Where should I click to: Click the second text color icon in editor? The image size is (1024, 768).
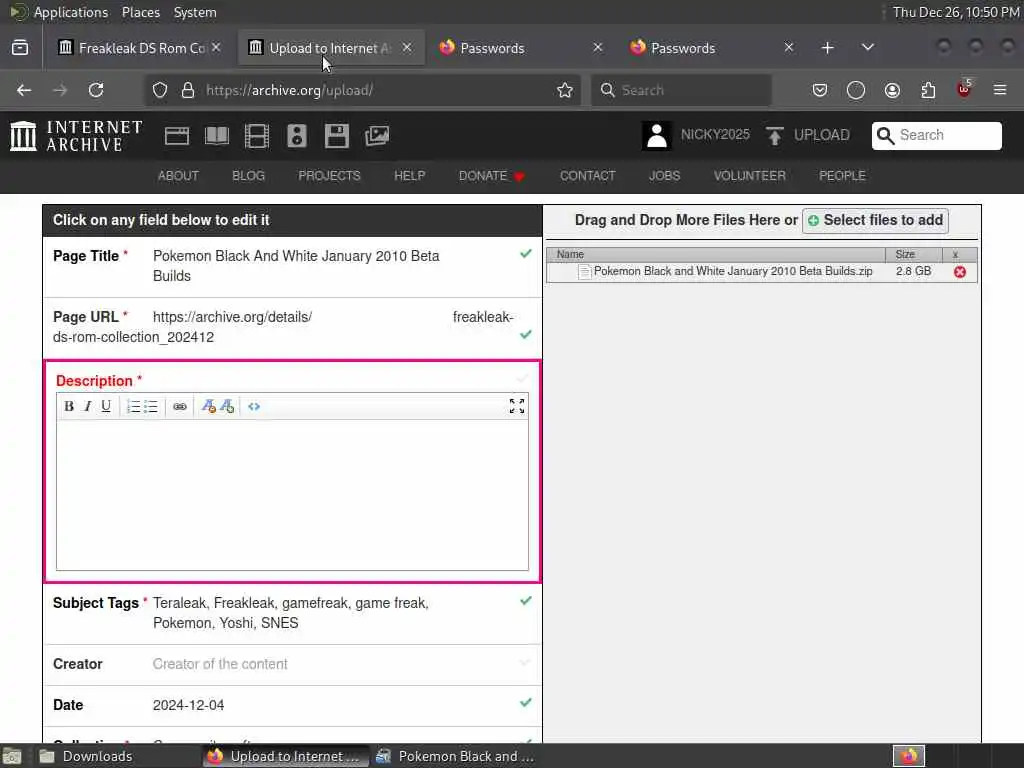tap(227, 406)
